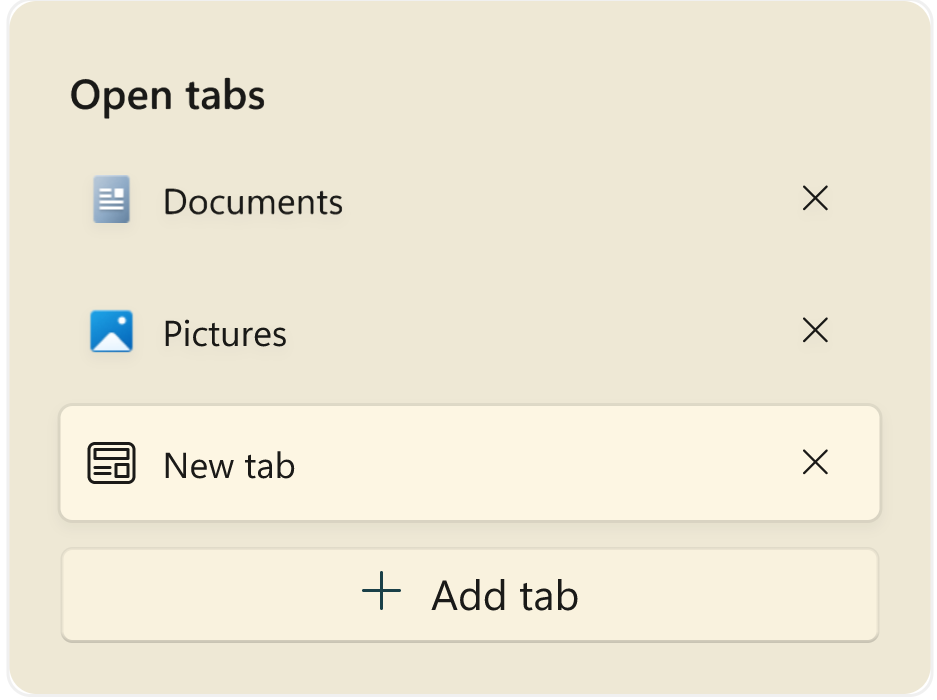Activate the highlighted New tab item
This screenshot has height=700, width=937.
click(229, 466)
